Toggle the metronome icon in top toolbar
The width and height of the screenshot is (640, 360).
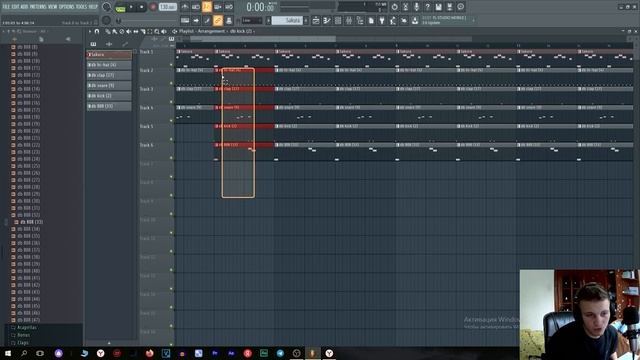pos(185,7)
